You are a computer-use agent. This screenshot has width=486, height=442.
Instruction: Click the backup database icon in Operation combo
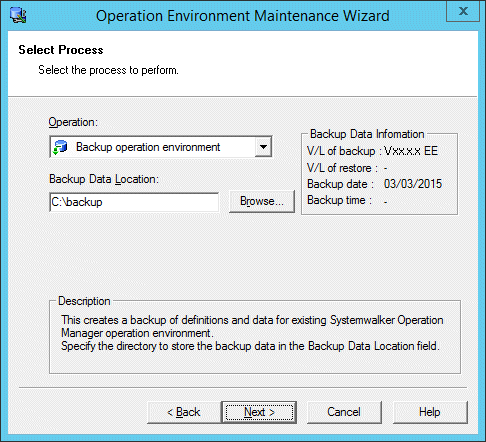pyautogui.click(x=60, y=147)
